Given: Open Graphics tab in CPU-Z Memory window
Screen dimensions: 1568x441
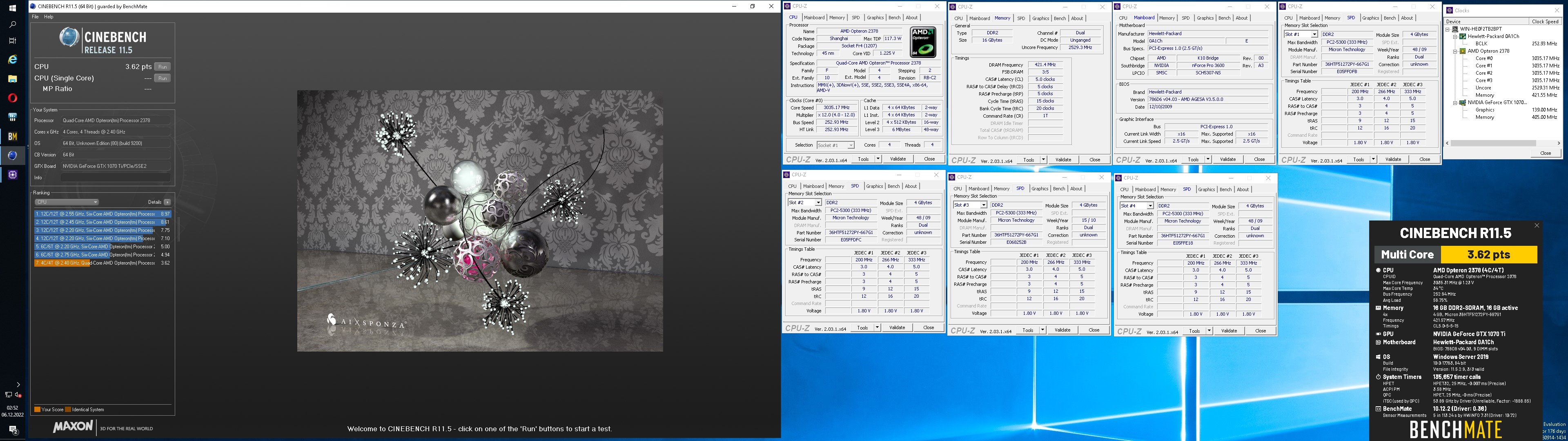Looking at the screenshot, I should 1041,18.
